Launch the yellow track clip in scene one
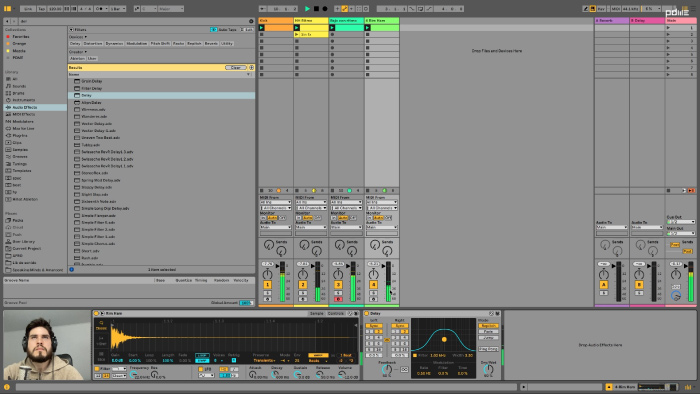The width and height of the screenshot is (700, 394). [297, 28]
